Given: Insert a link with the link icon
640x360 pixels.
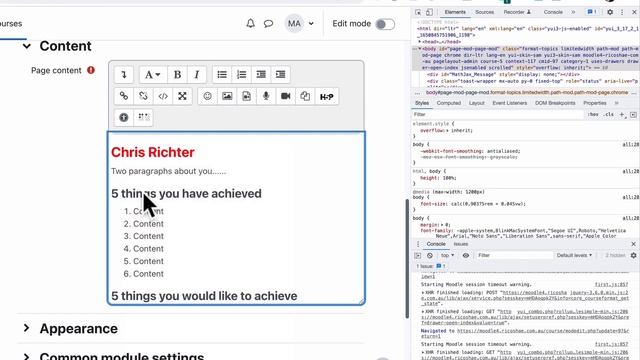Looking at the screenshot, I should [x=124, y=96].
